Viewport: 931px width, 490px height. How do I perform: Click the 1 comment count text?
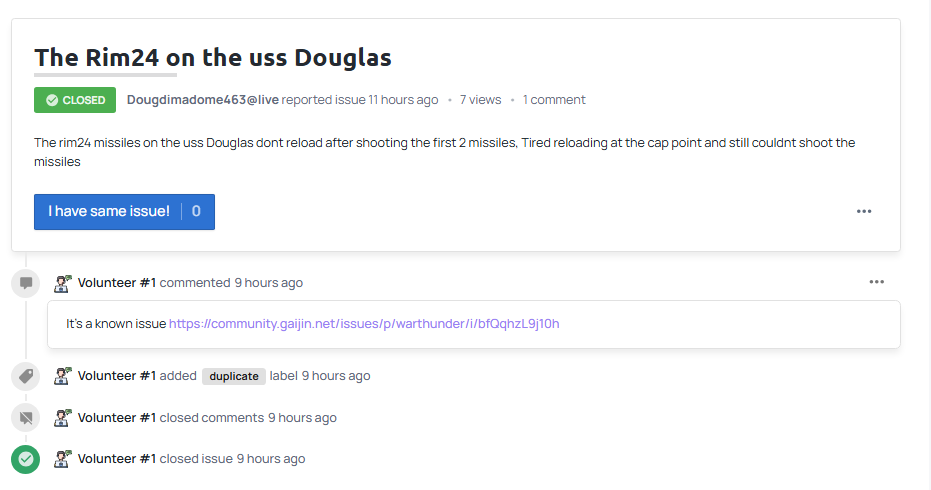pos(554,100)
